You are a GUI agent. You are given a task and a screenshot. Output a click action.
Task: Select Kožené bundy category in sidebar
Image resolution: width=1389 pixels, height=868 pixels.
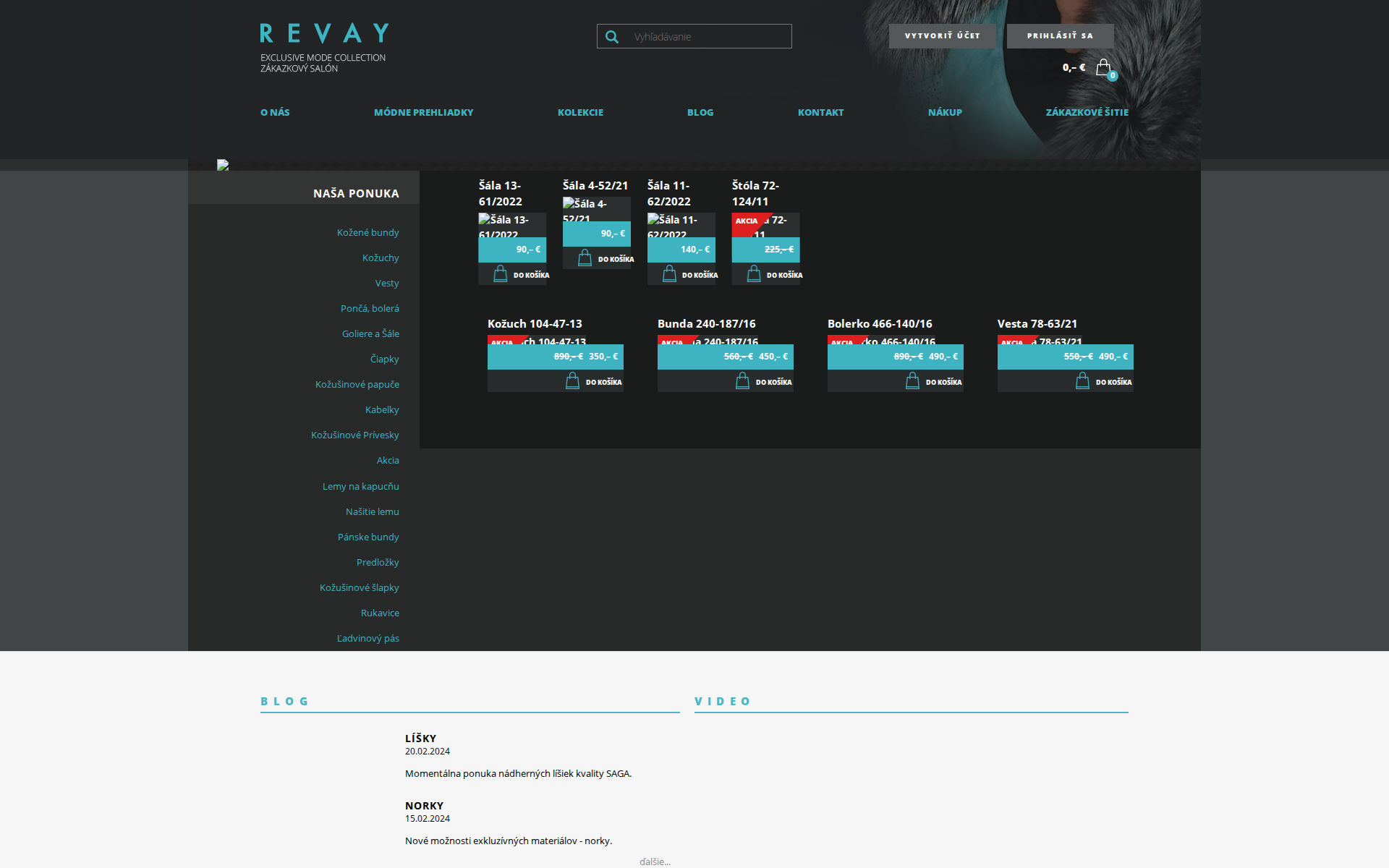coord(368,233)
